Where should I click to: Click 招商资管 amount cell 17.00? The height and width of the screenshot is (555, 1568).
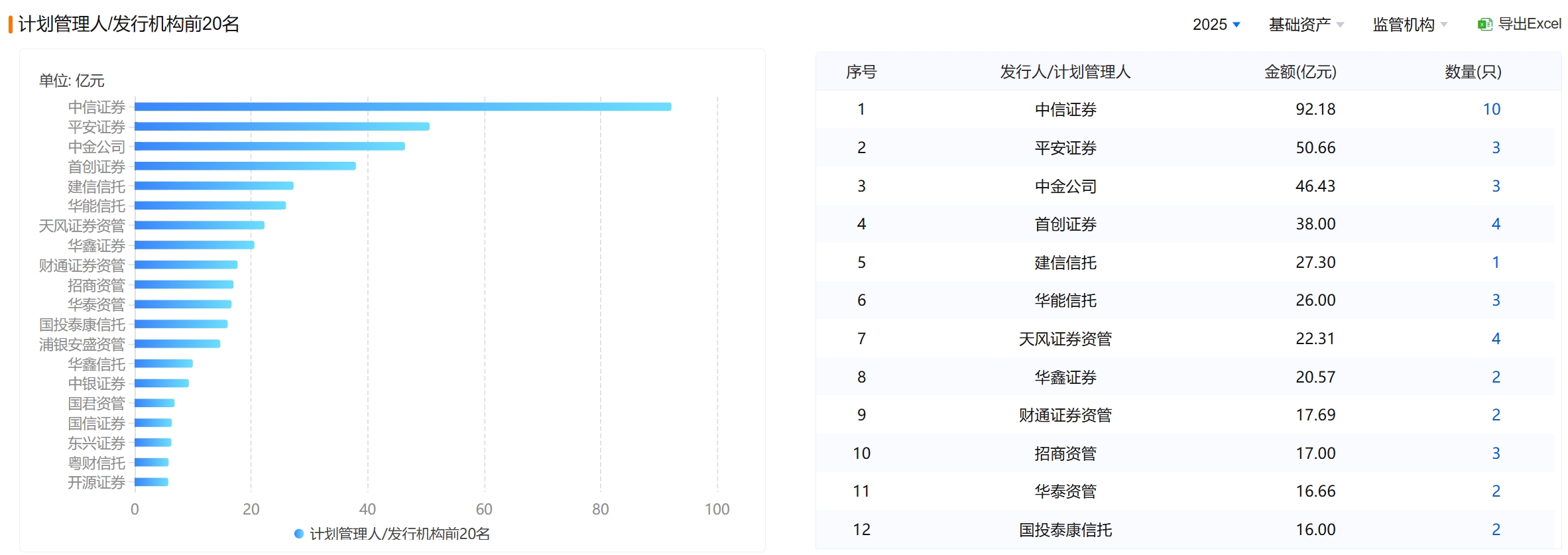click(x=1315, y=454)
